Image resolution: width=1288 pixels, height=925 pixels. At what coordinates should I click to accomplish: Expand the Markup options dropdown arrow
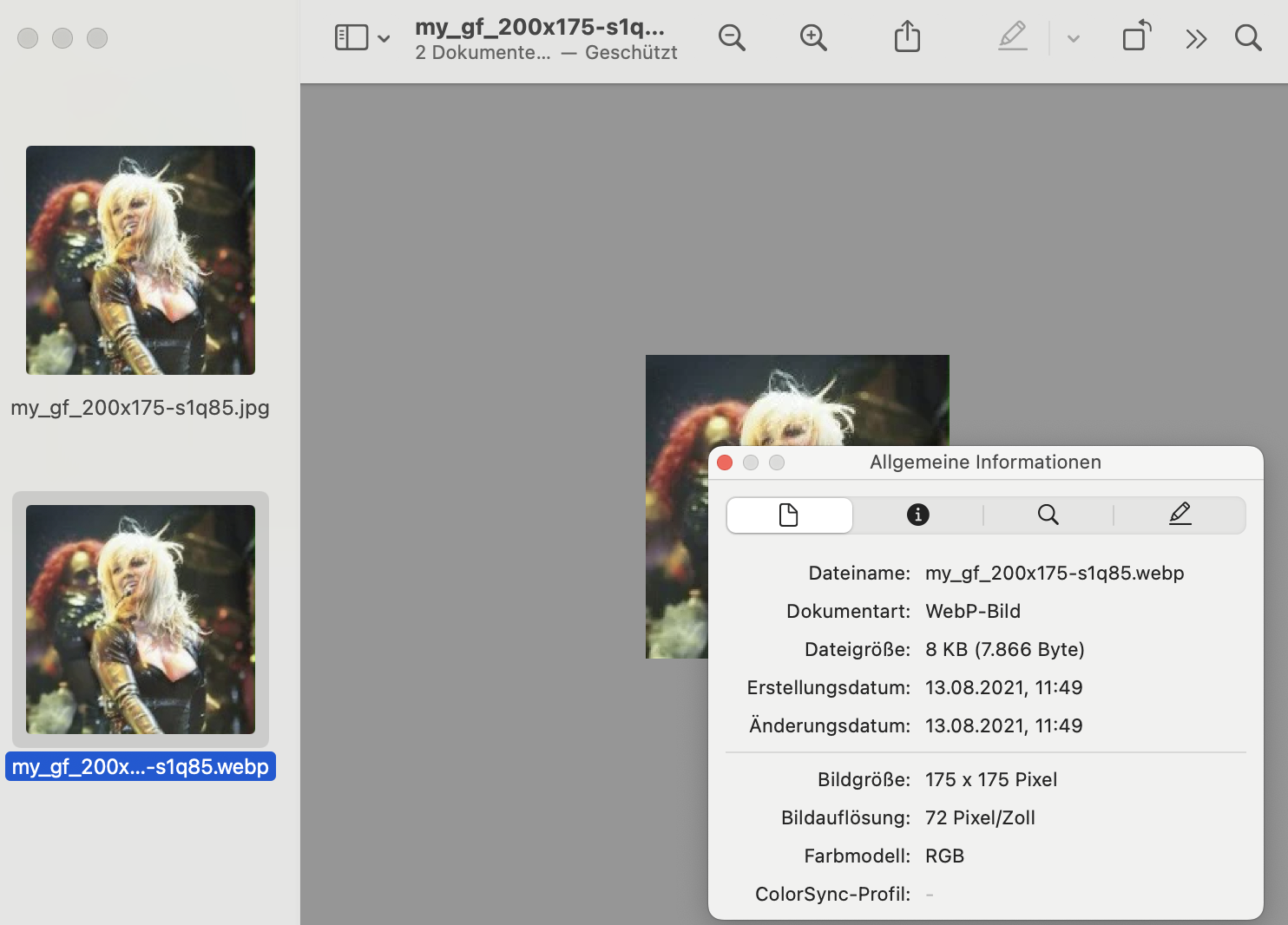click(1074, 38)
